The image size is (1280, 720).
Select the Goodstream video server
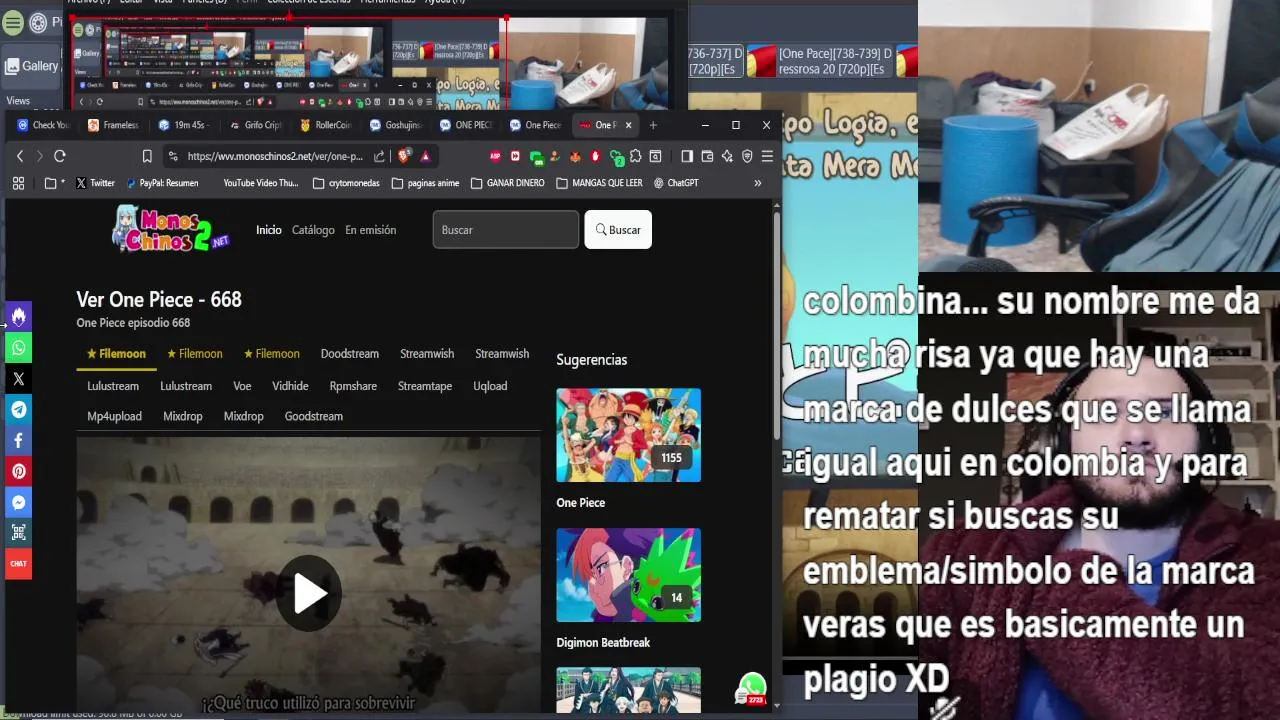coord(314,416)
